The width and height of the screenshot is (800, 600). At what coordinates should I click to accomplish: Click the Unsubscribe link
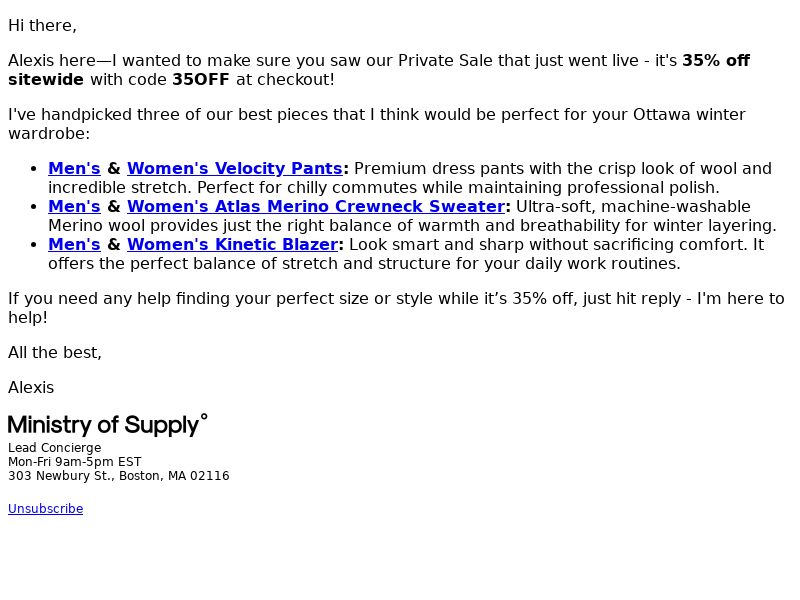(45, 509)
